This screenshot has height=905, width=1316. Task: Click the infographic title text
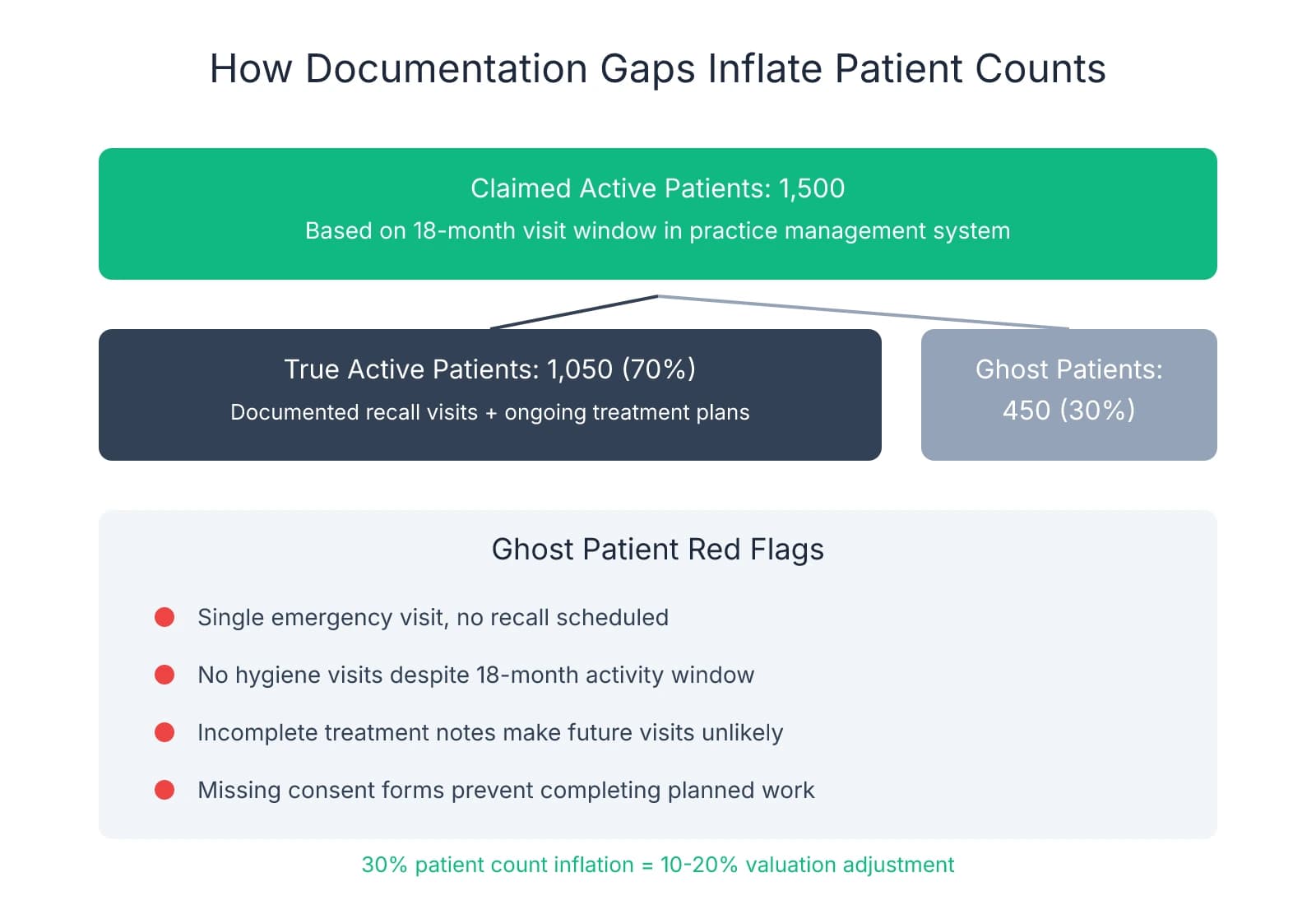pyautogui.click(x=658, y=68)
